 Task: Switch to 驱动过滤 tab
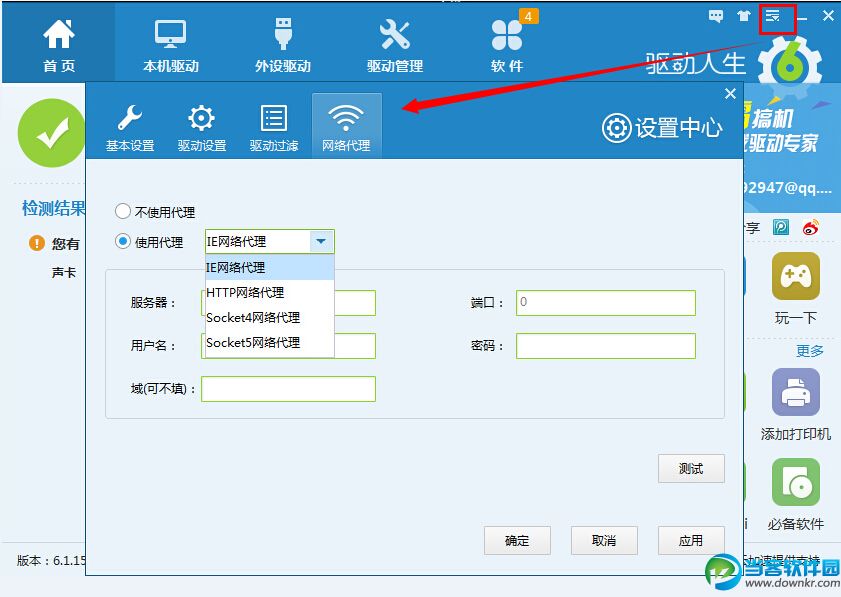(x=274, y=128)
